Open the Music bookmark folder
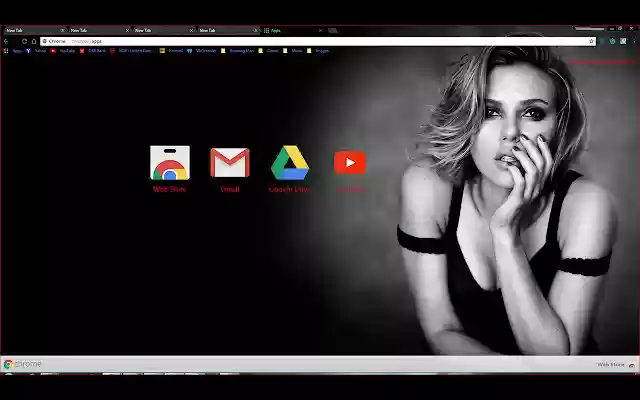 tap(293, 51)
